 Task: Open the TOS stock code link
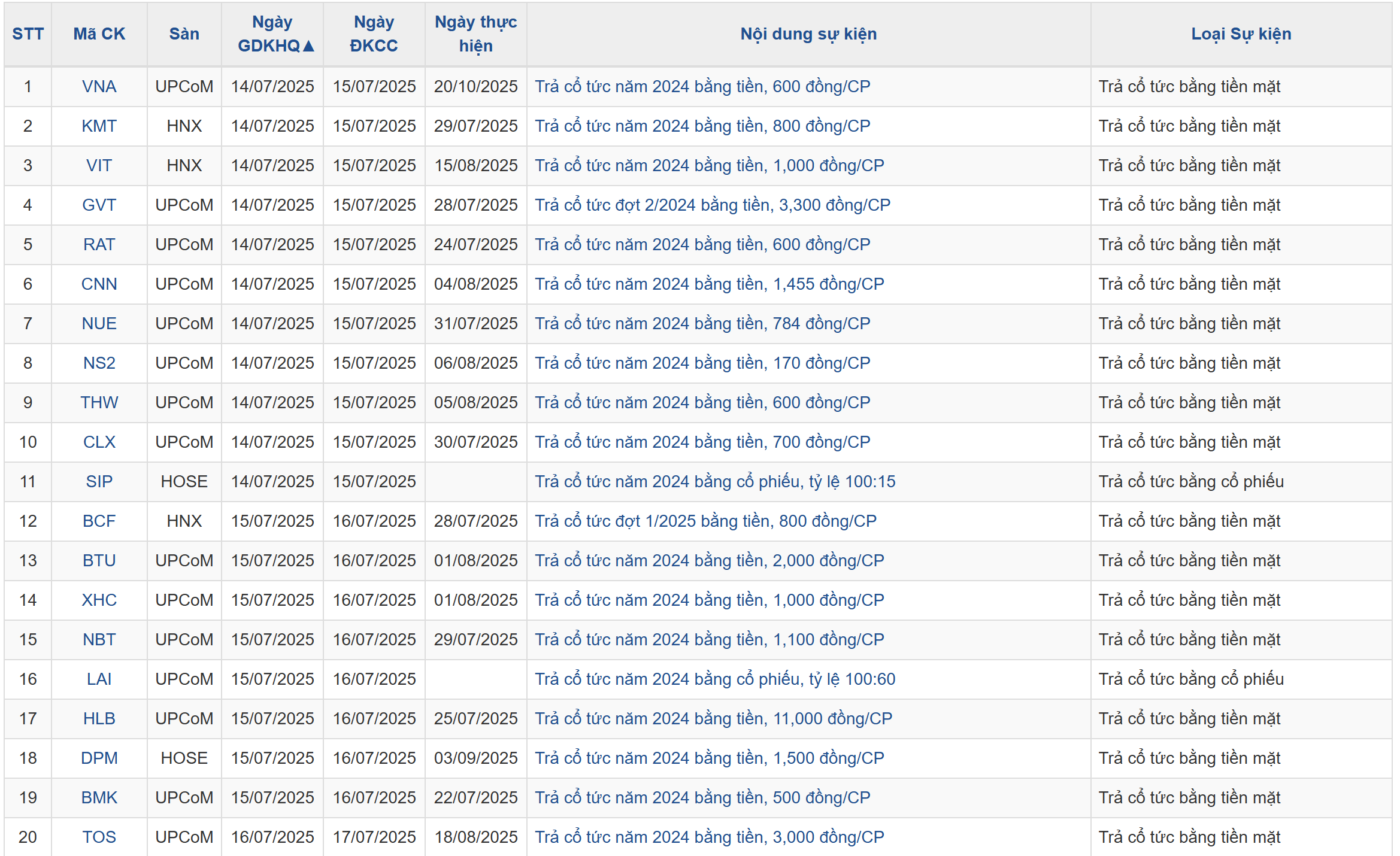tap(99, 837)
